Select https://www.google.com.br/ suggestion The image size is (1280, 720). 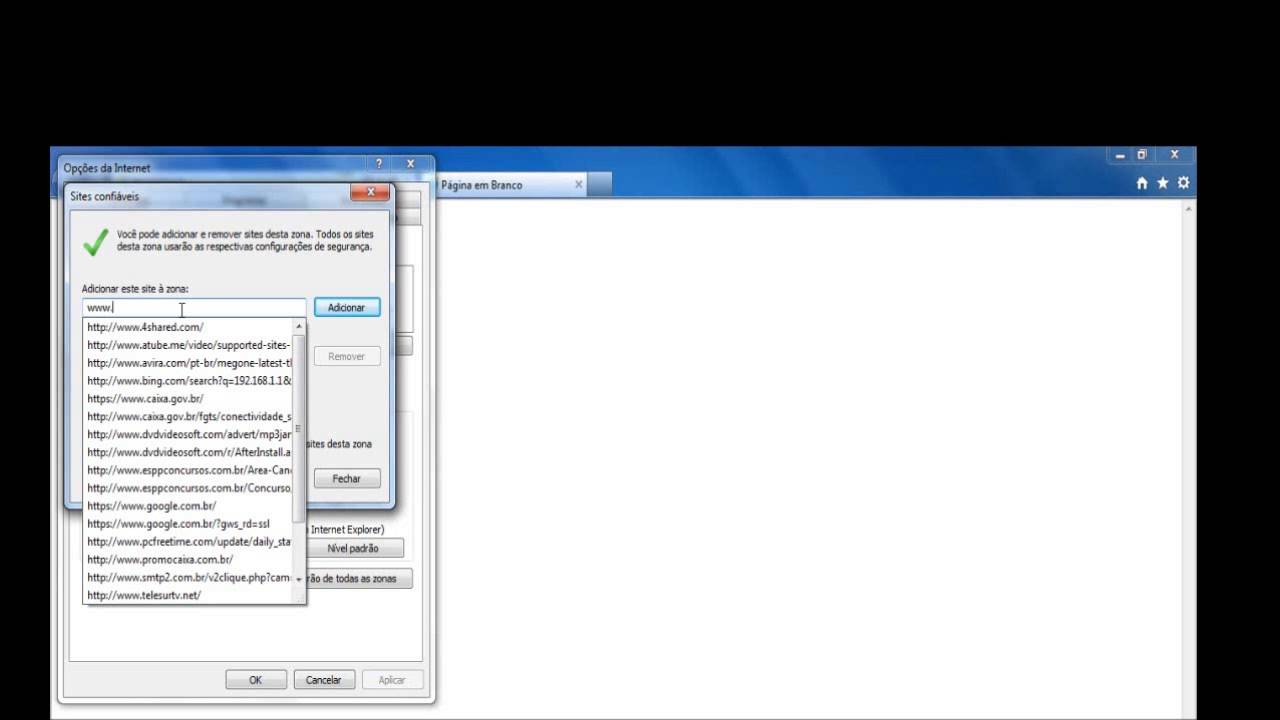[x=188, y=506]
